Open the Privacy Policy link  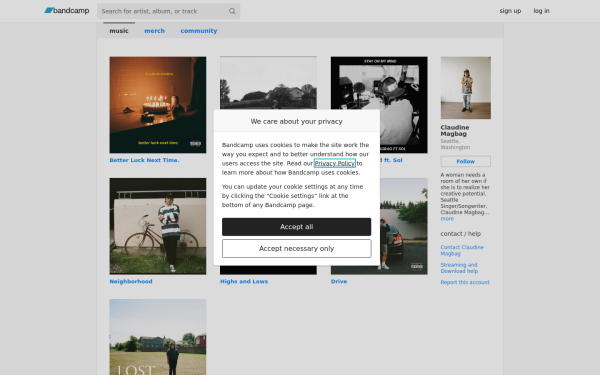(335, 163)
